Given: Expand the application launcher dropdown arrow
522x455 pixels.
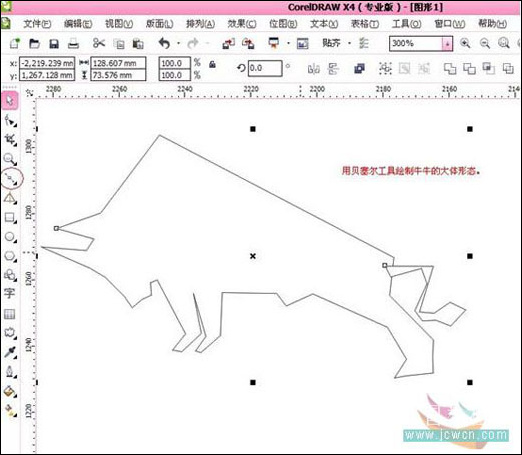Looking at the screenshot, I should 289,43.
